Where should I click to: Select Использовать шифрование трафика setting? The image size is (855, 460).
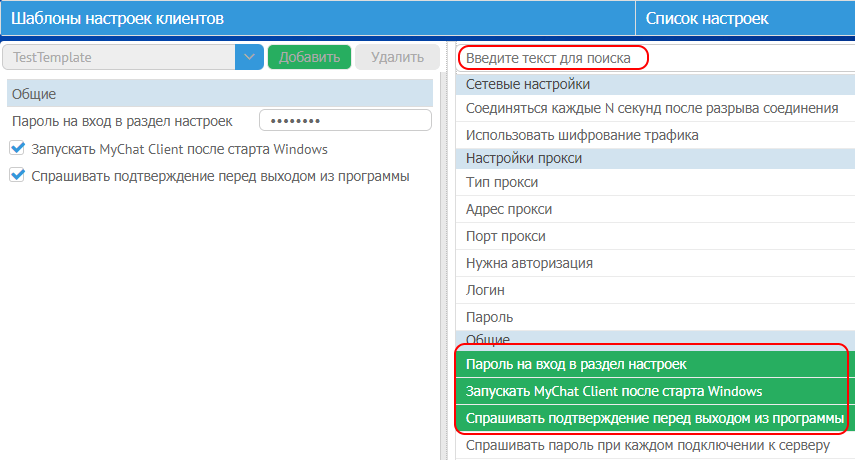[x=582, y=135]
